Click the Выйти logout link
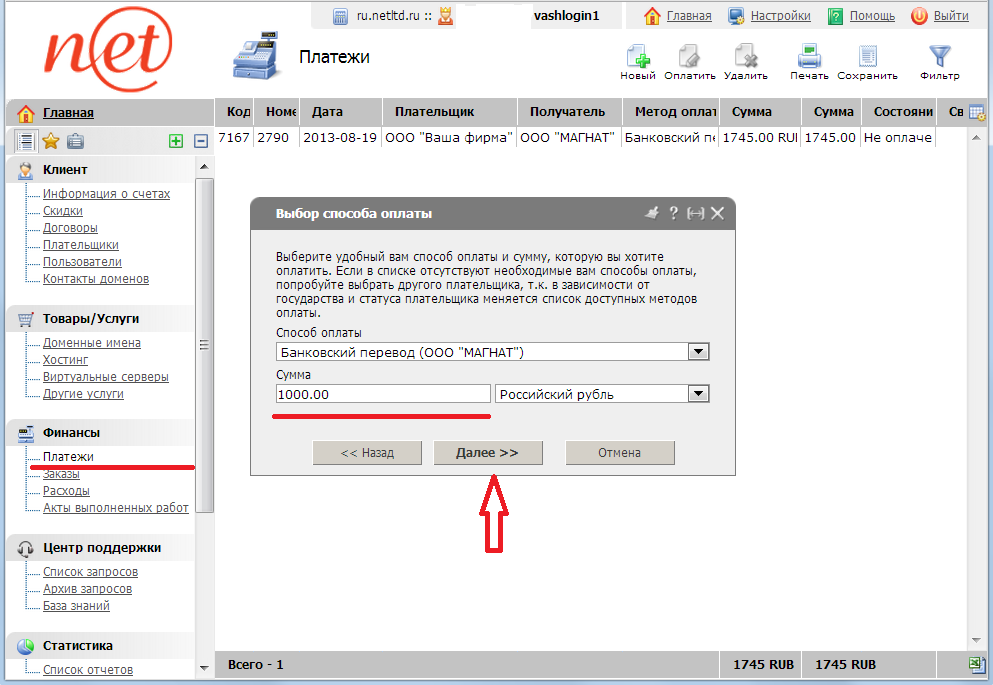 pyautogui.click(x=950, y=16)
